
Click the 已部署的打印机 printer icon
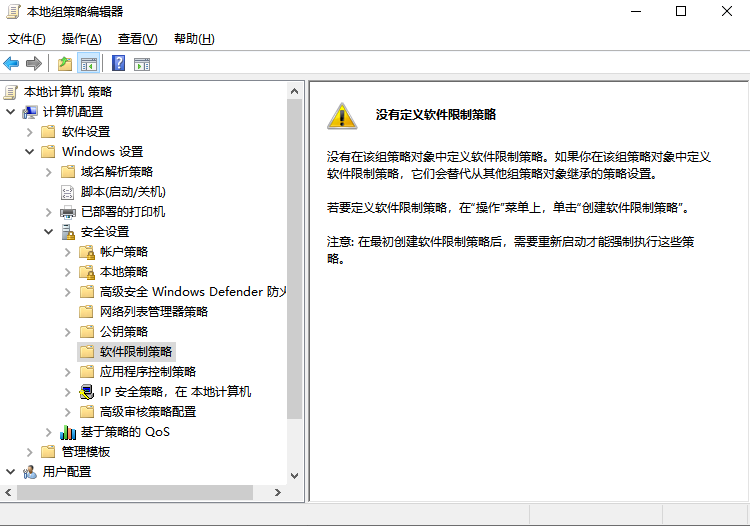[67, 212]
